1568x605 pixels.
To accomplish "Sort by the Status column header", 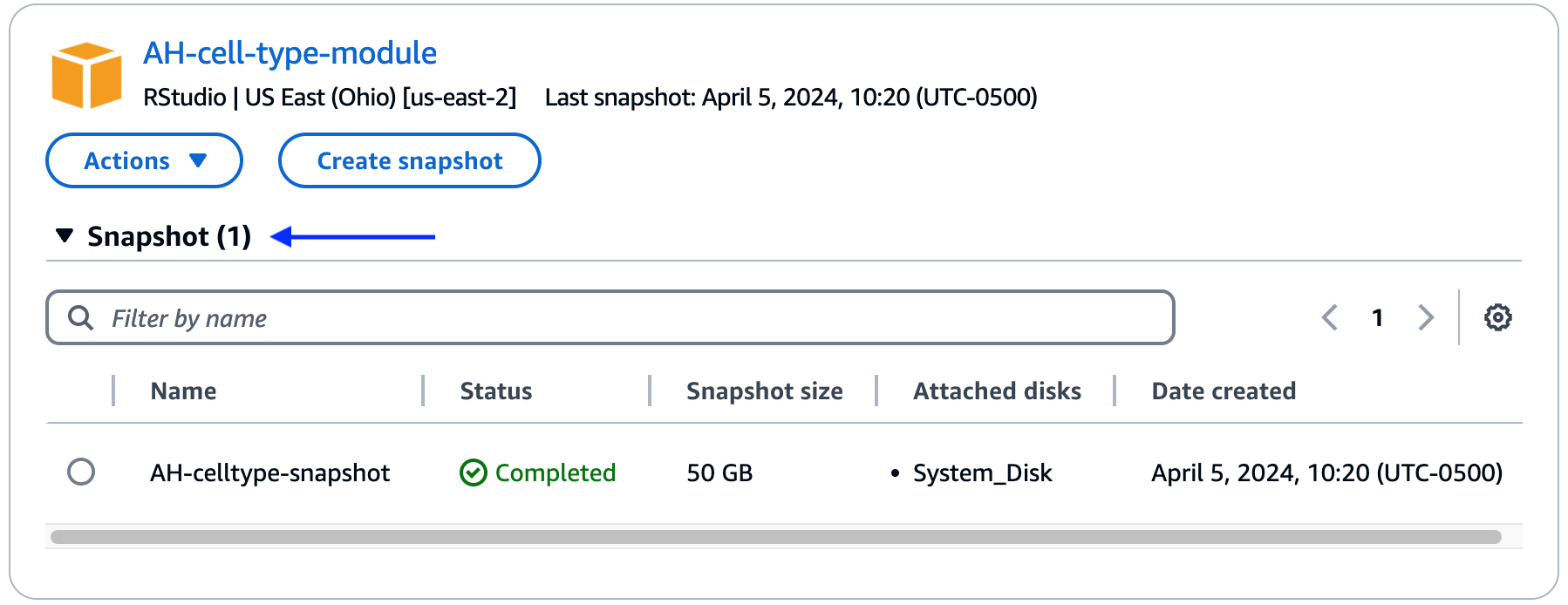I will 496,391.
